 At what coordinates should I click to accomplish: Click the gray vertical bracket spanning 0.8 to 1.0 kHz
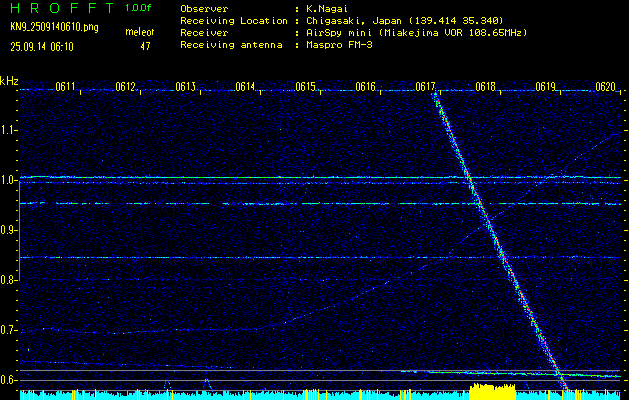pos(19,231)
